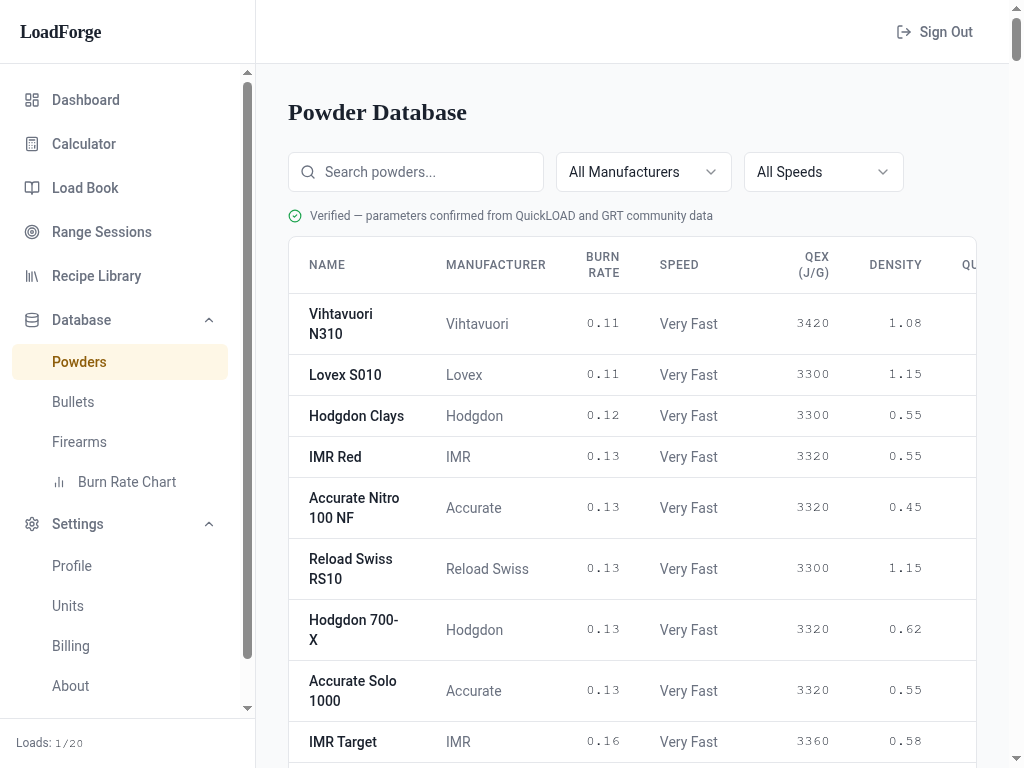Screen dimensions: 1024x768
Task: Click density 0.62 for Hodgdon 700-X
Action: click(x=905, y=630)
